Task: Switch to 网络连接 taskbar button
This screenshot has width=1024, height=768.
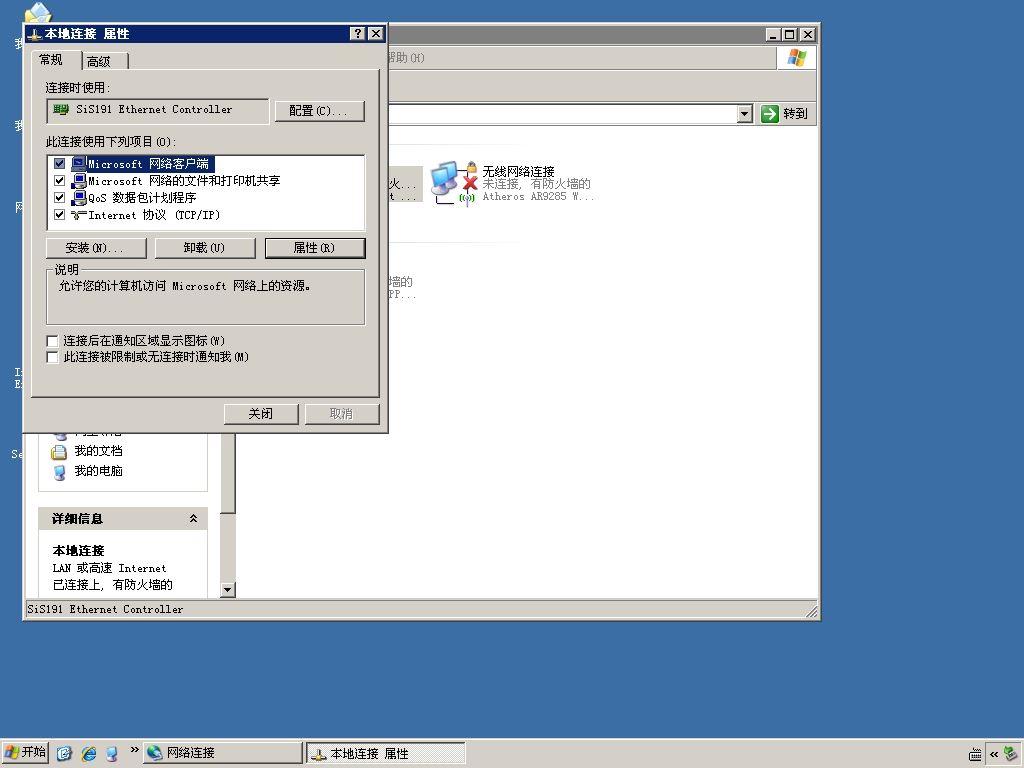Action: tap(223, 752)
